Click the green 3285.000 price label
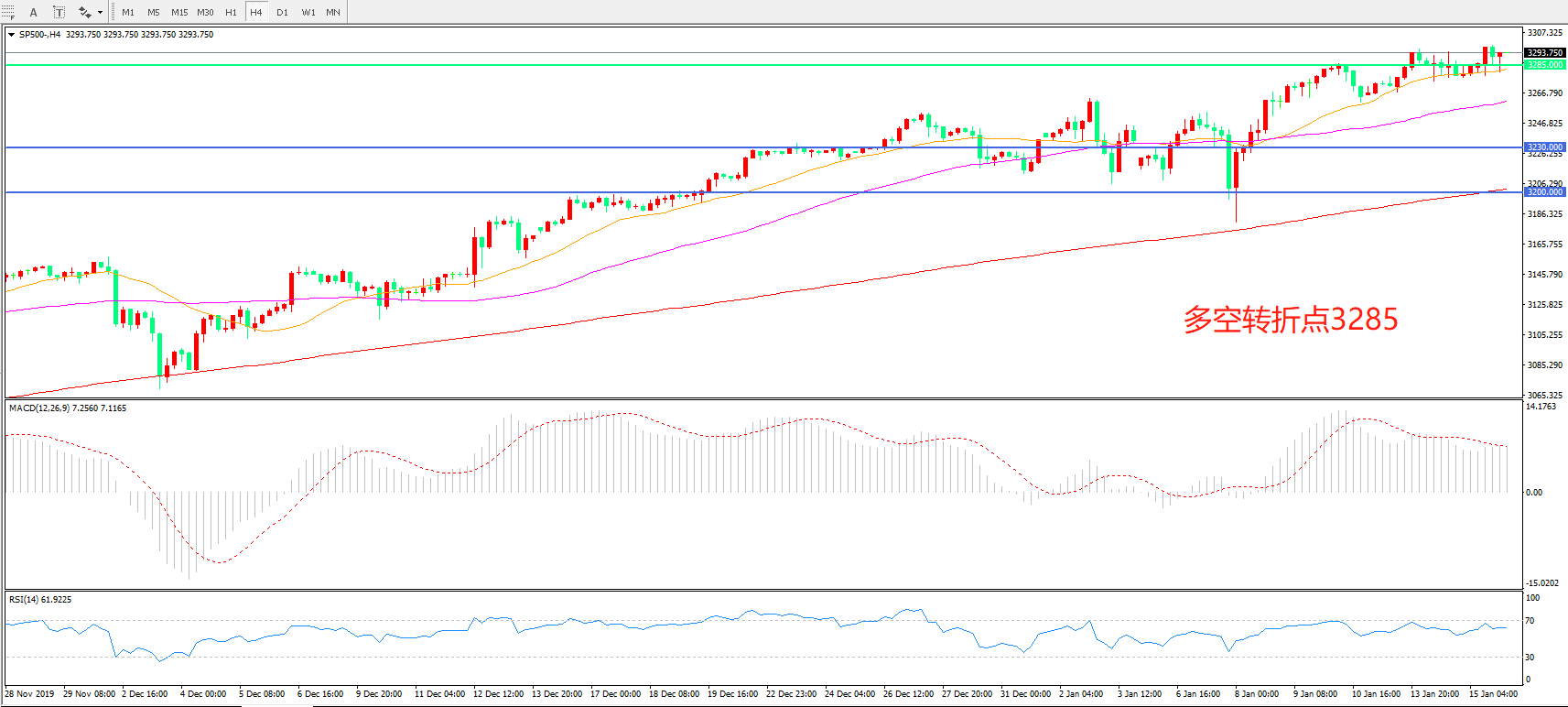Screen dimensions: 1568x707 point(1544,65)
